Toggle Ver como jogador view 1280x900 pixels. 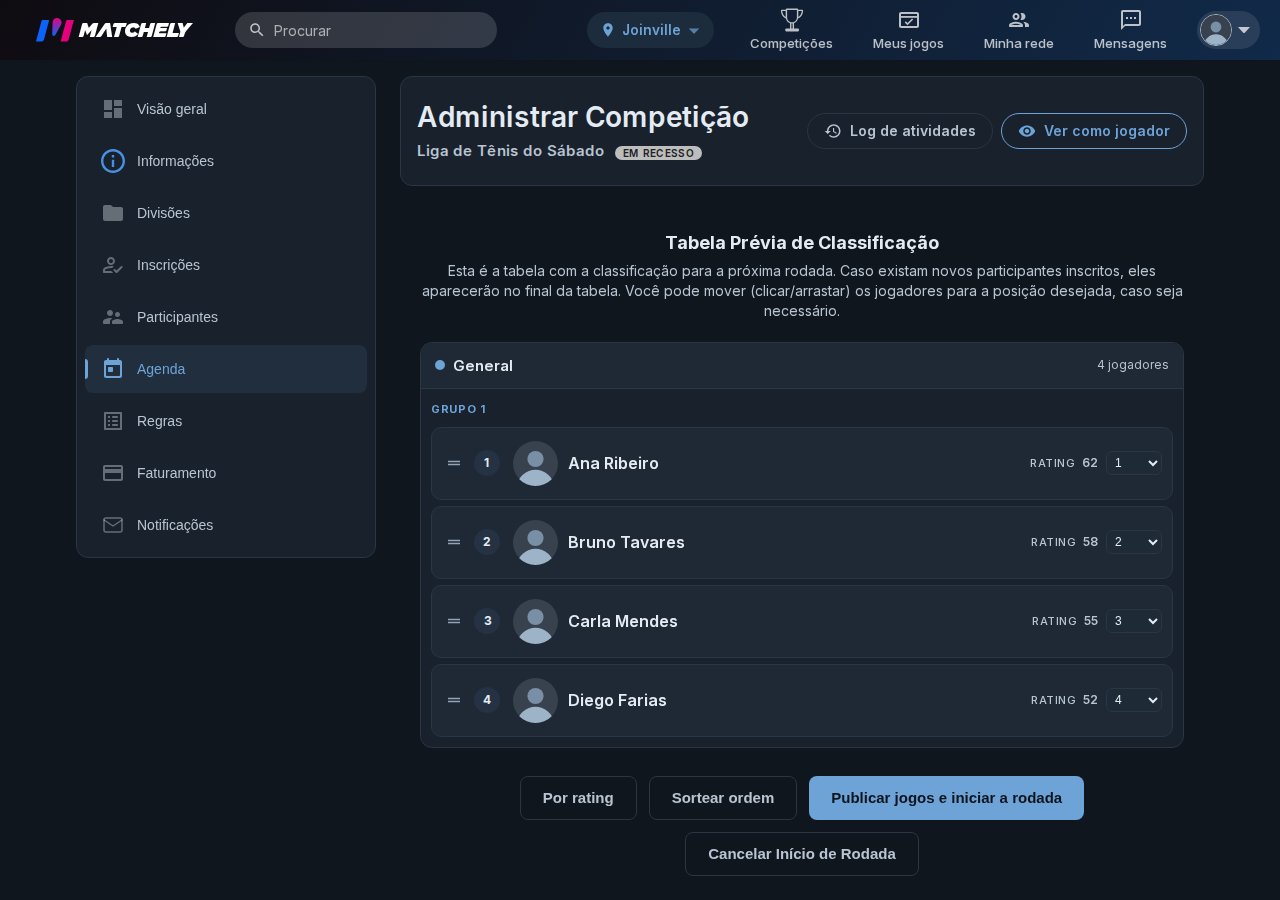1094,131
